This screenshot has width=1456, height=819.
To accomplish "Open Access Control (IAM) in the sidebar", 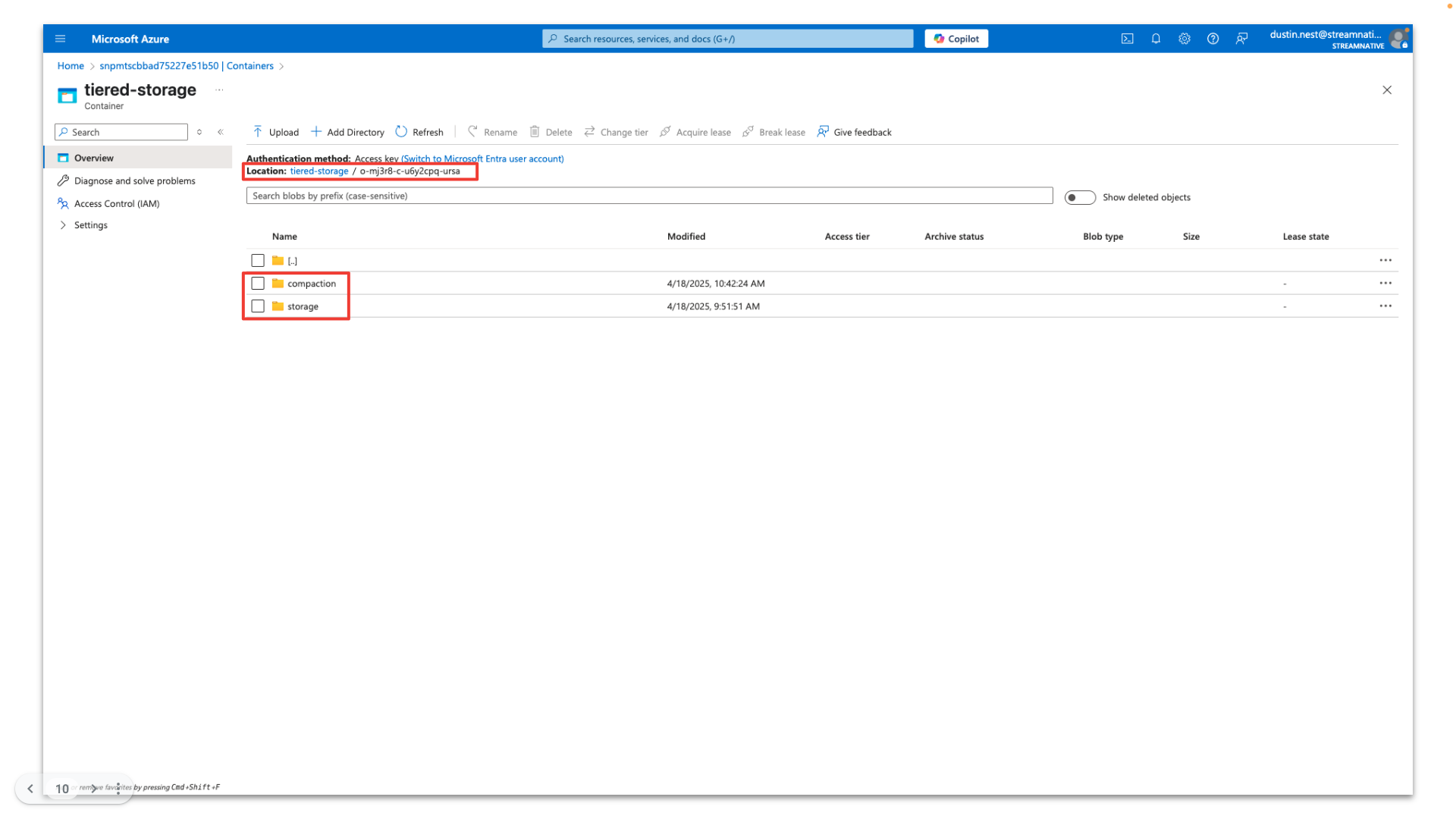I will 116,203.
